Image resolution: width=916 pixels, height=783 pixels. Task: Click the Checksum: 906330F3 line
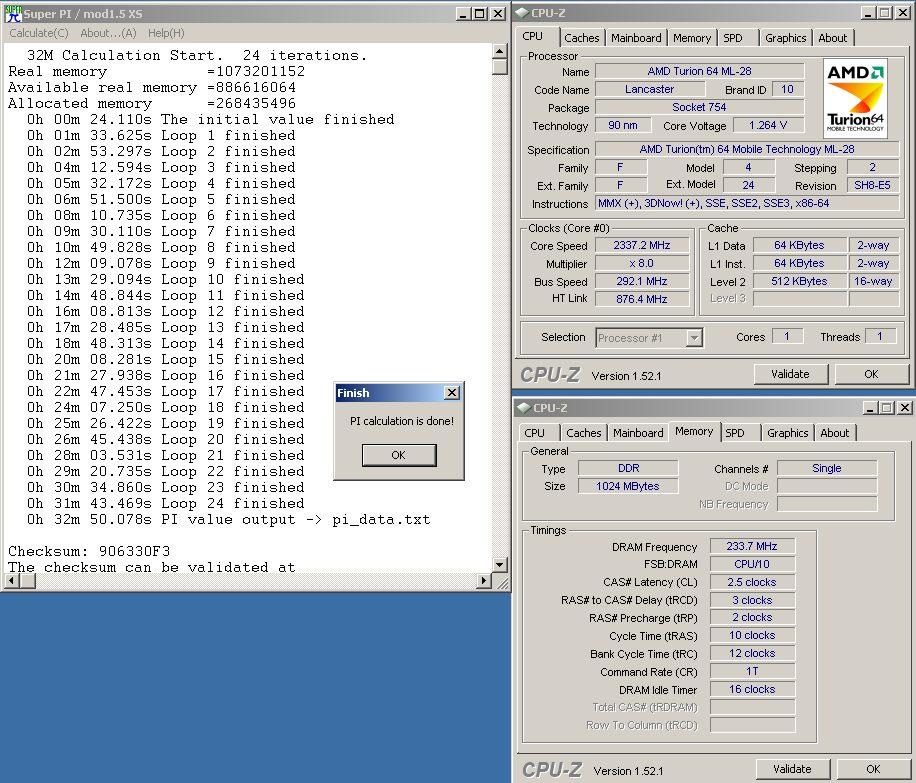click(89, 551)
